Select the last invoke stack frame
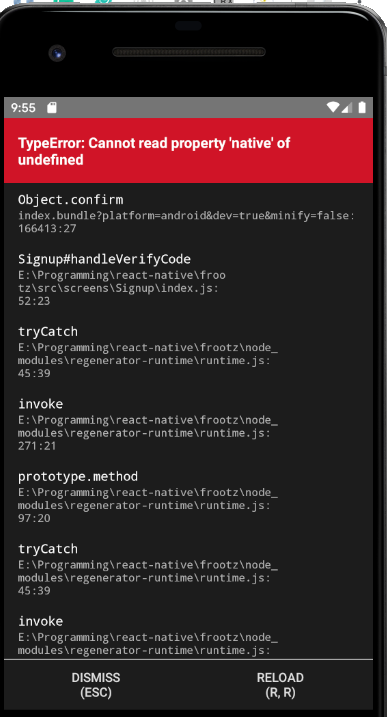387x717 pixels. point(188,636)
